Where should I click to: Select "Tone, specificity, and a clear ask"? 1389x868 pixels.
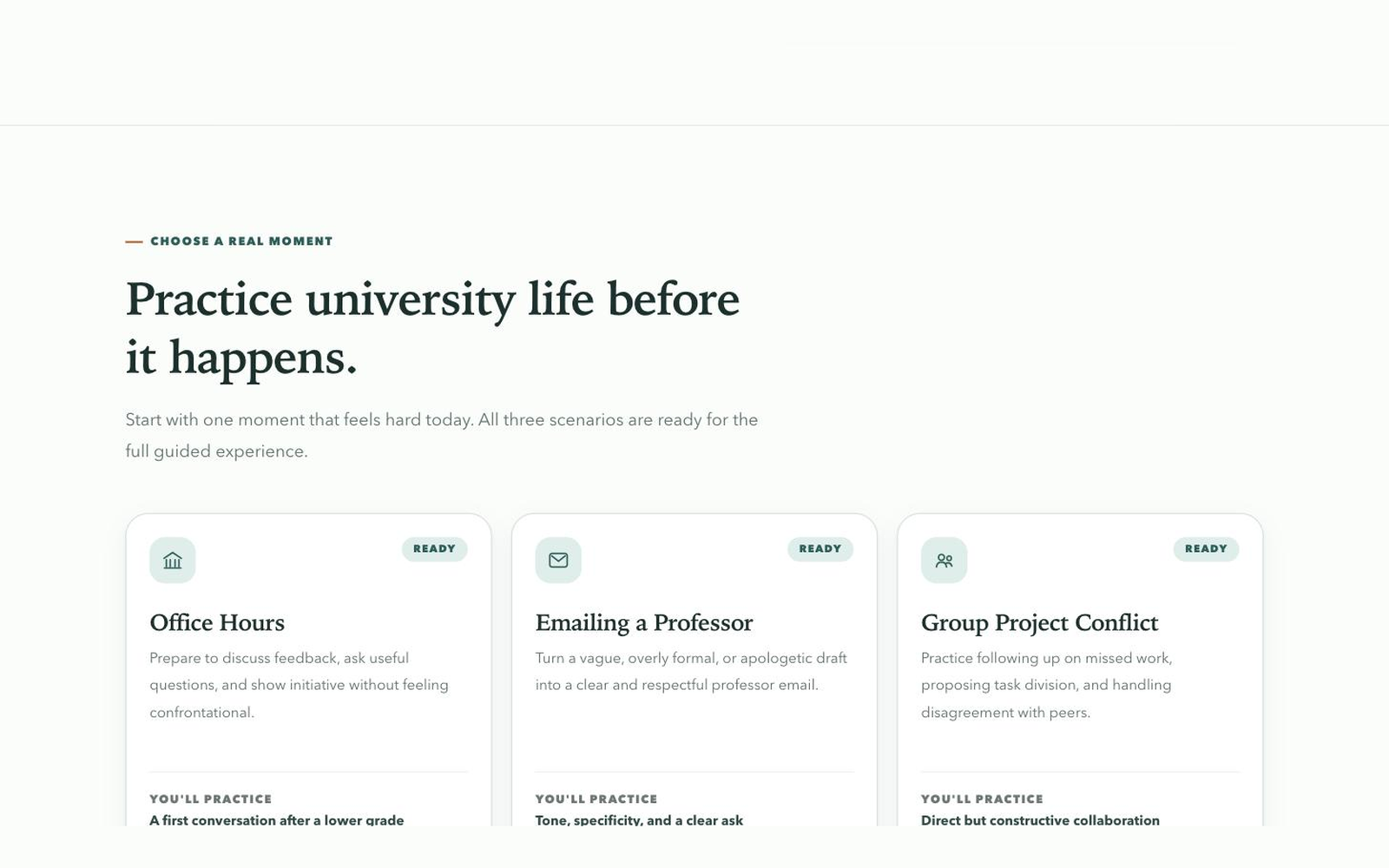tap(639, 820)
